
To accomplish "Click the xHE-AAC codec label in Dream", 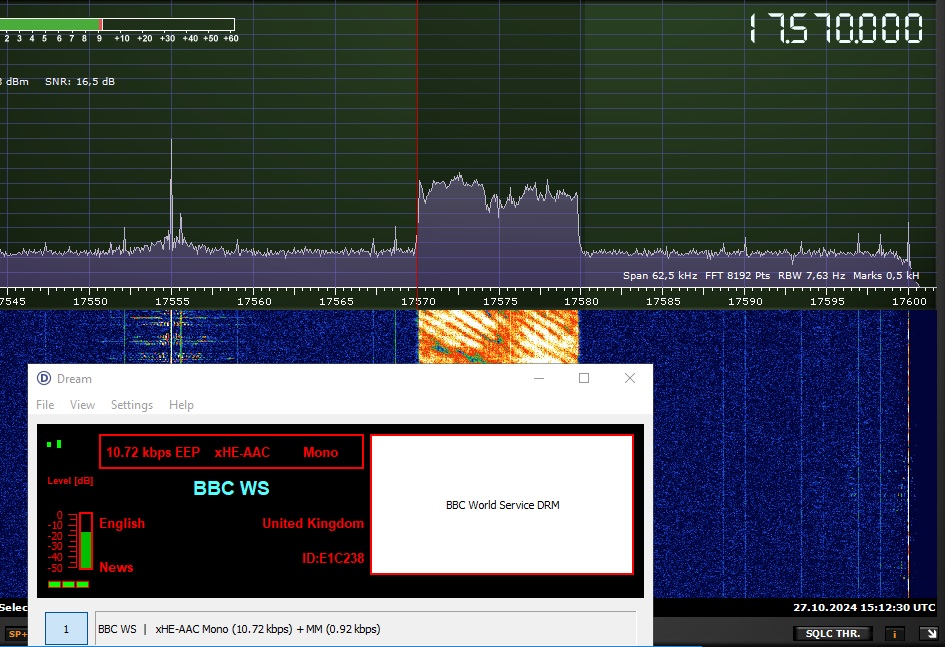I will click(242, 452).
